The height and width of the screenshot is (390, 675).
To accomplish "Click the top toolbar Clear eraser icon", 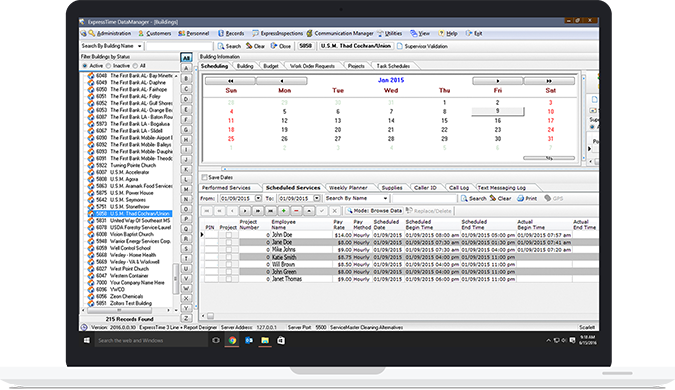I will coord(249,46).
